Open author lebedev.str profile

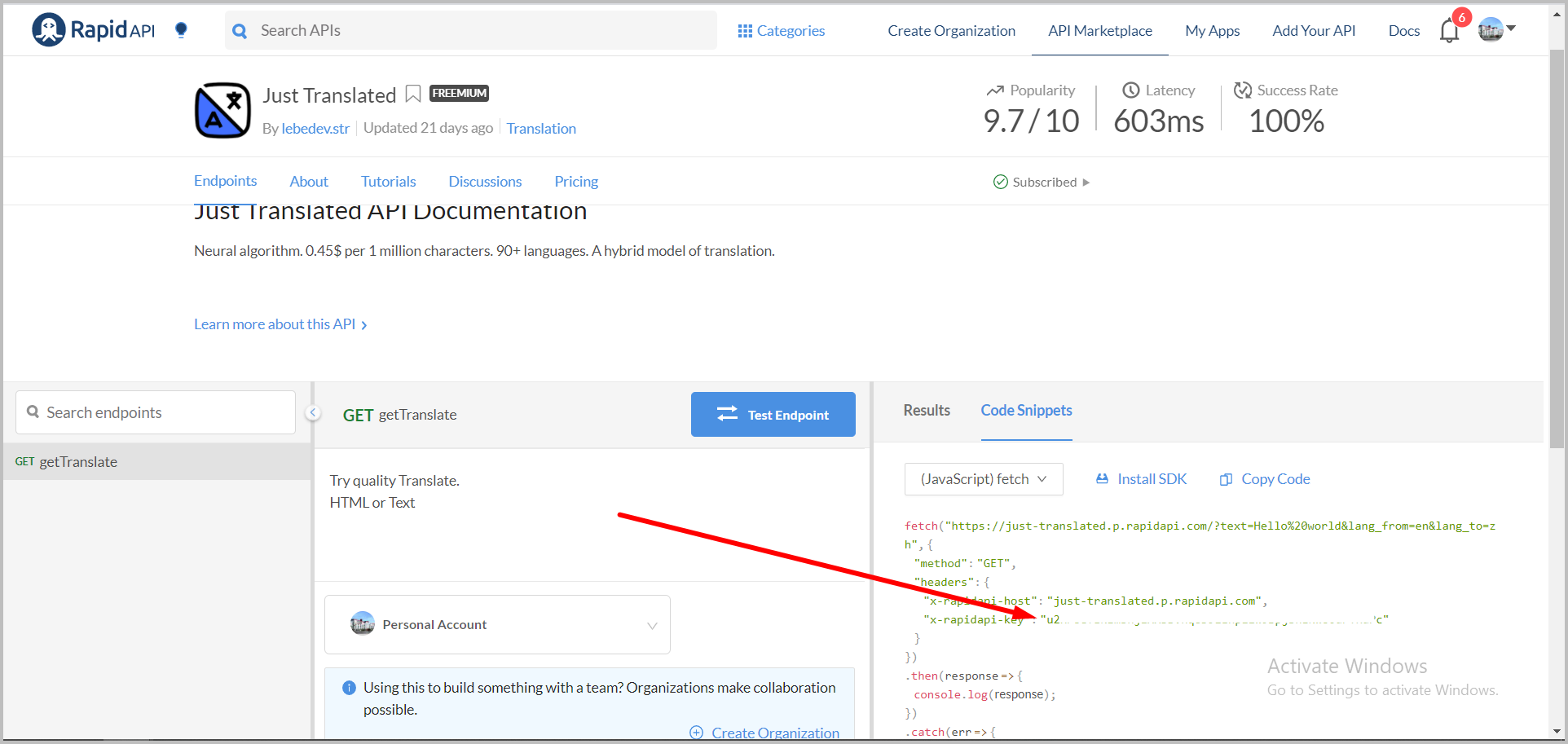[315, 129]
